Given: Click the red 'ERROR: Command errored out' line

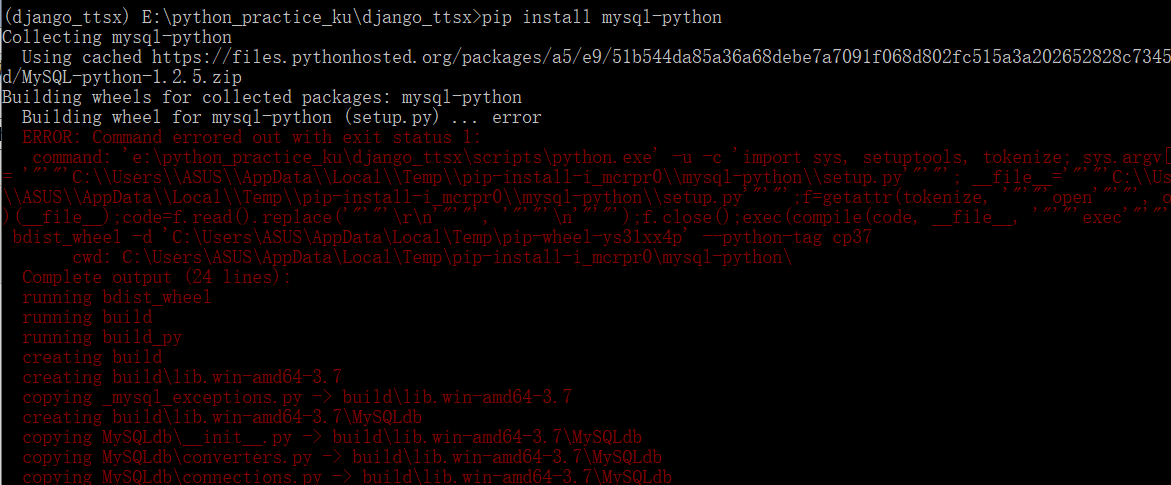Looking at the screenshot, I should pyautogui.click(x=252, y=138).
